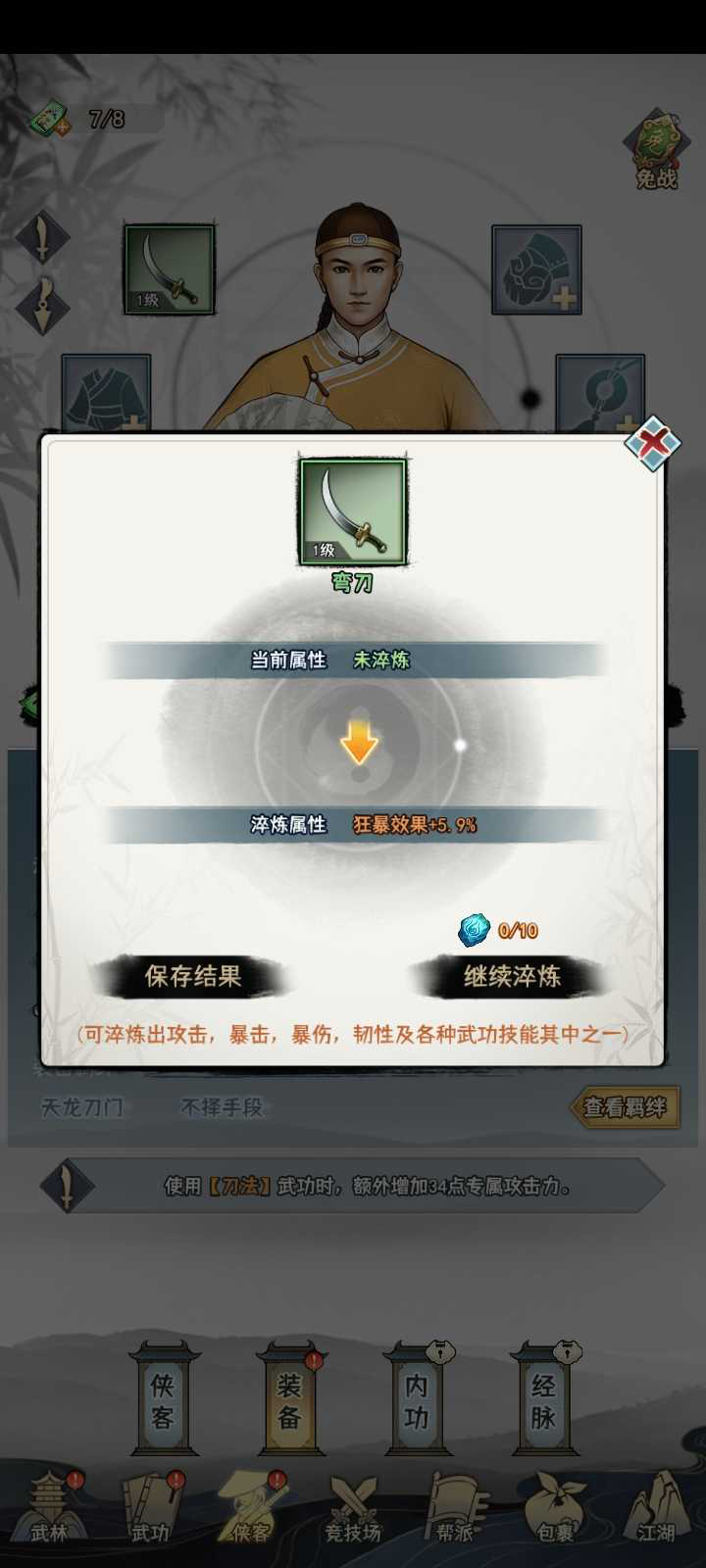Click 保存结果 to save tempering result
706x1568 pixels.
coord(192,976)
